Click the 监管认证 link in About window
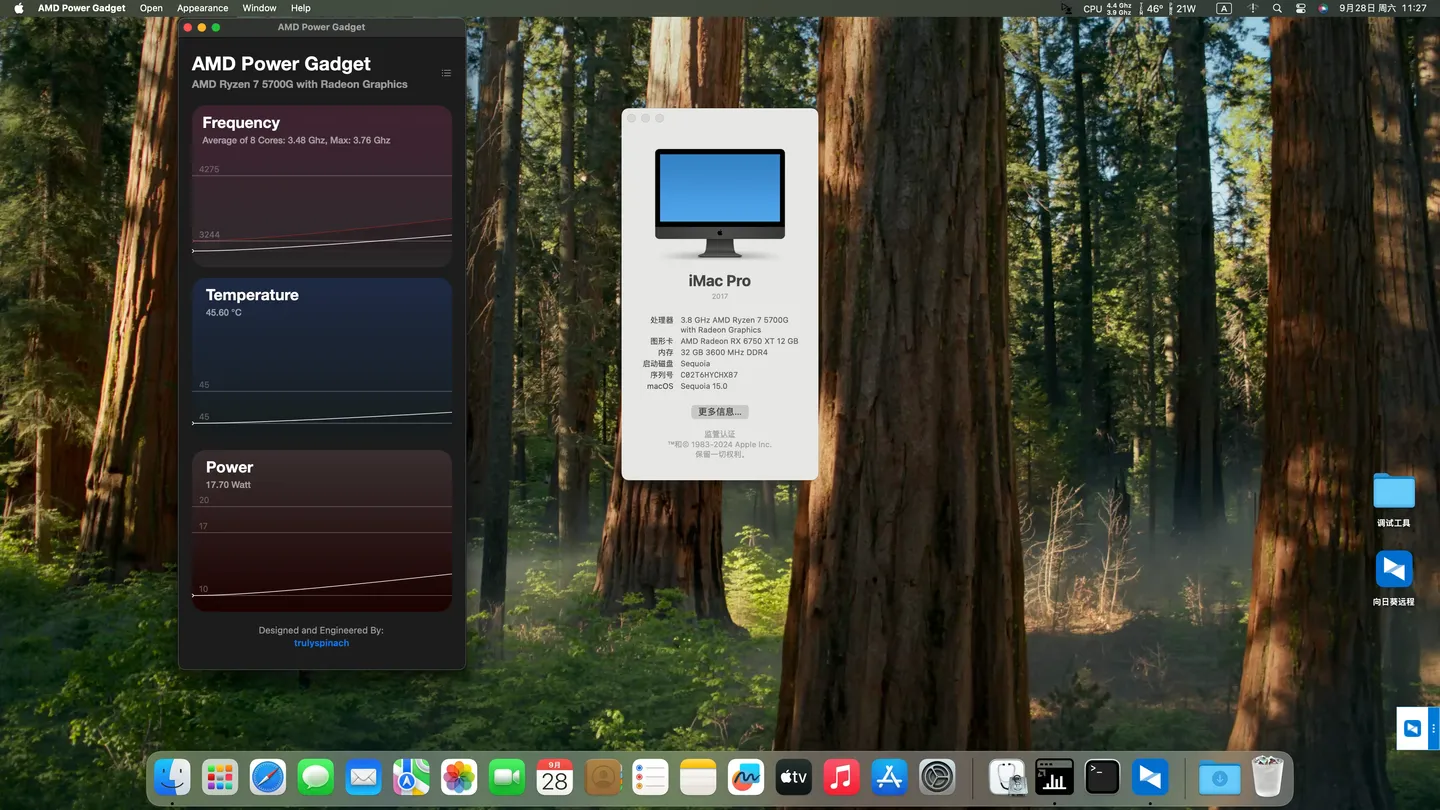Image resolution: width=1440 pixels, height=810 pixels. click(x=719, y=434)
